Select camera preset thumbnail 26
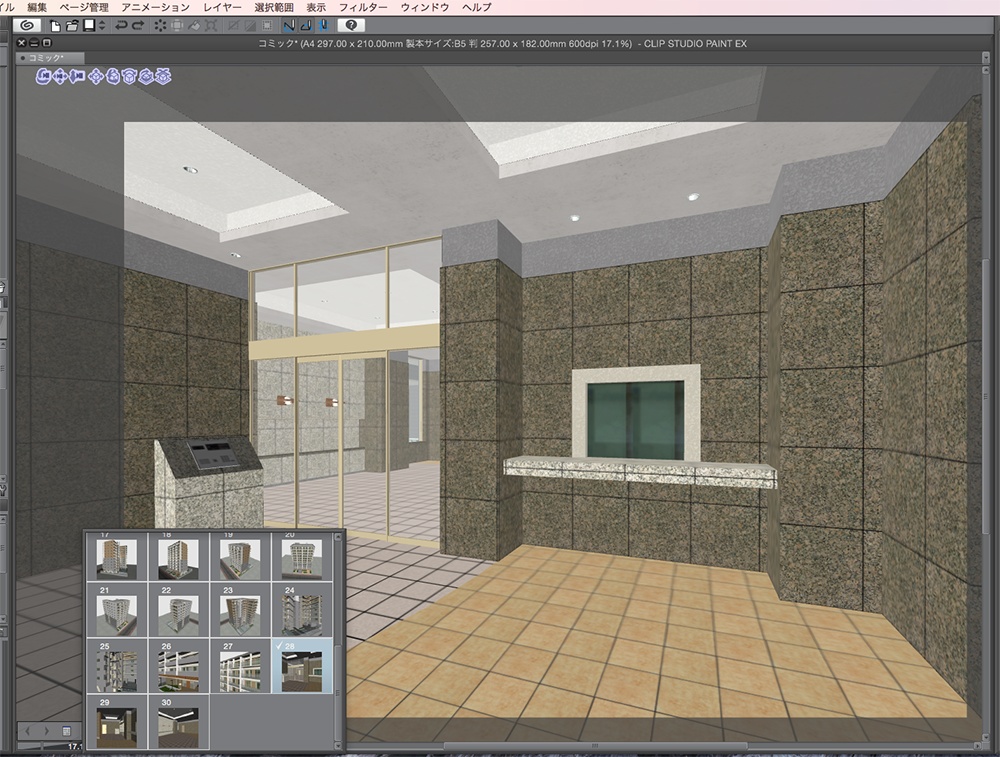The image size is (1000, 757). (179, 666)
